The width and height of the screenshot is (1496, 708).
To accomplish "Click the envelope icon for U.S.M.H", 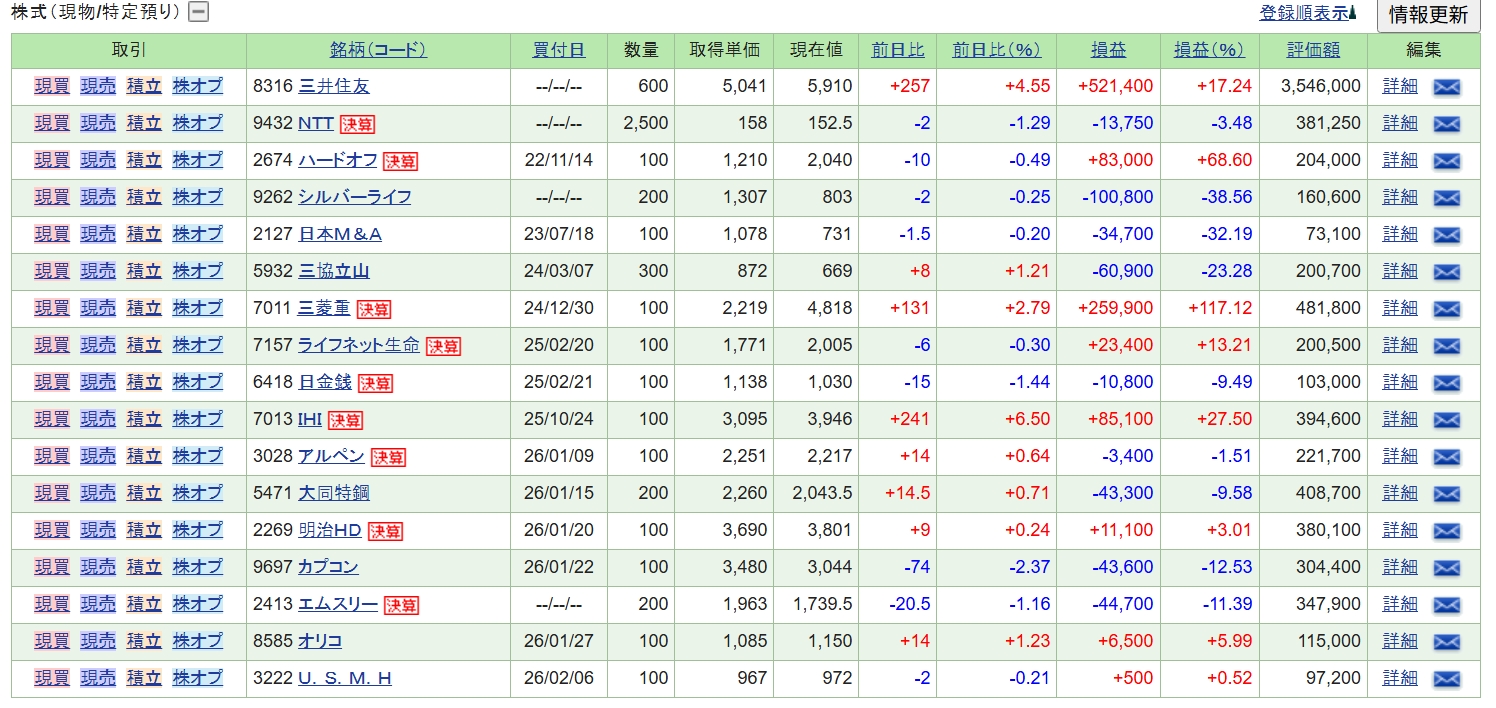I will [x=1446, y=679].
